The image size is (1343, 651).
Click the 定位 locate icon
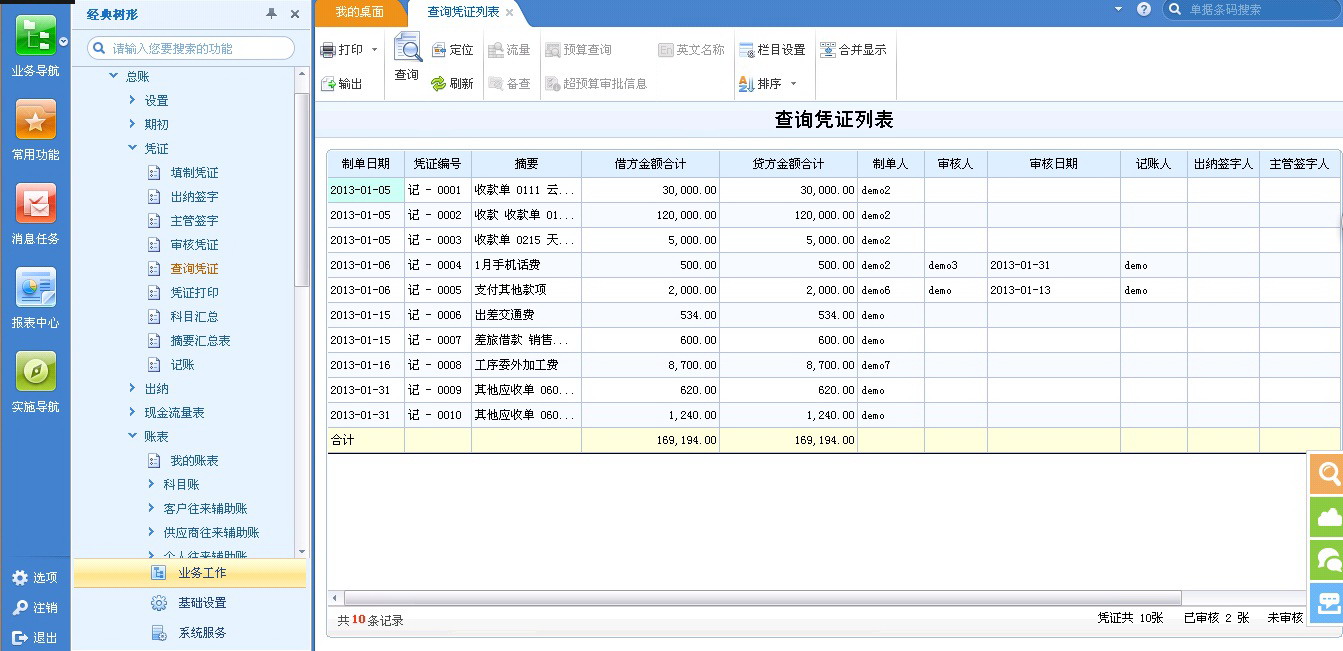coord(439,50)
